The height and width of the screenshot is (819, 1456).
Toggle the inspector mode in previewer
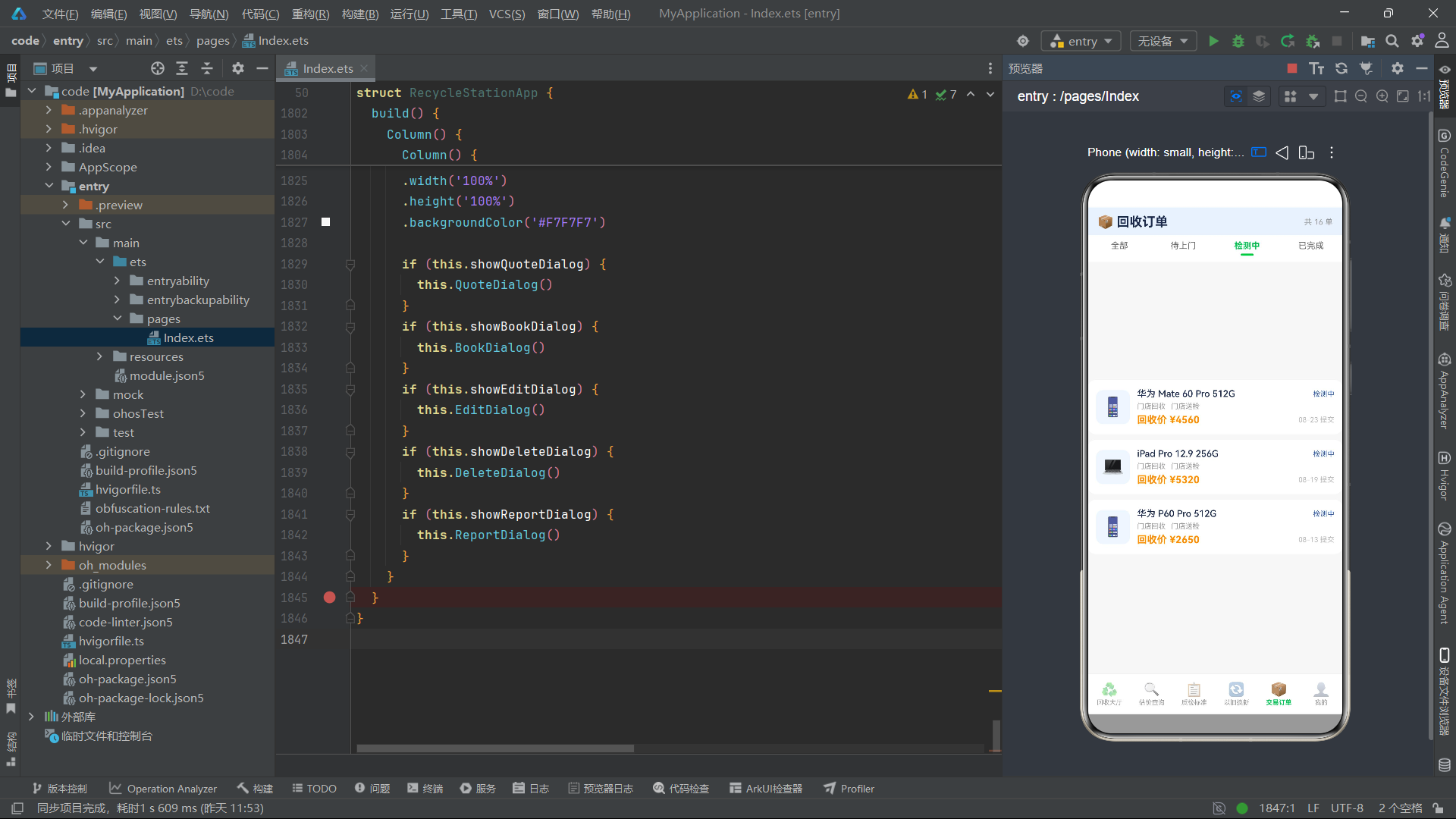(1236, 96)
